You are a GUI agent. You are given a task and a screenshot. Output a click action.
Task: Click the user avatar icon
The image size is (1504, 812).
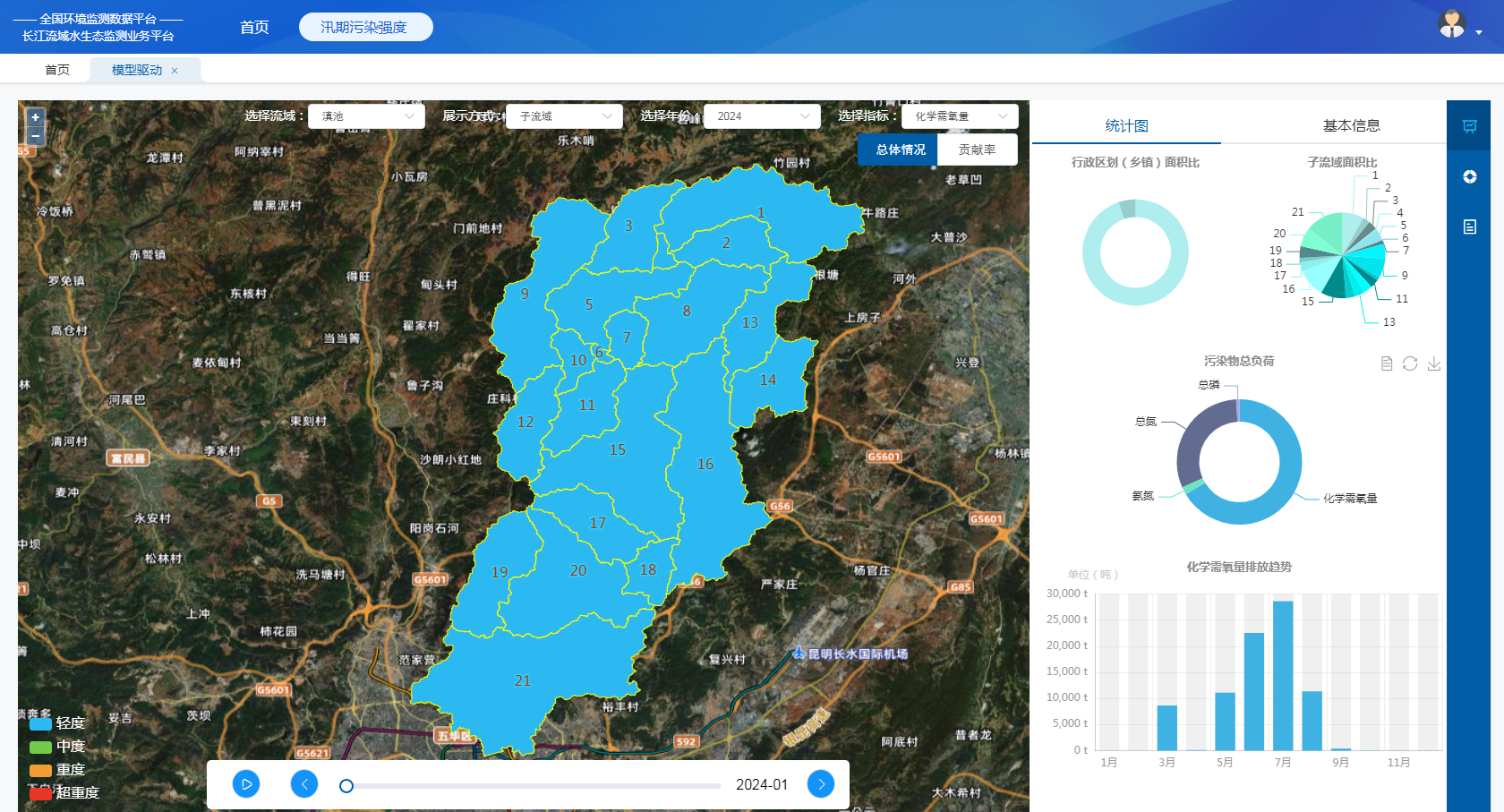coord(1451,24)
